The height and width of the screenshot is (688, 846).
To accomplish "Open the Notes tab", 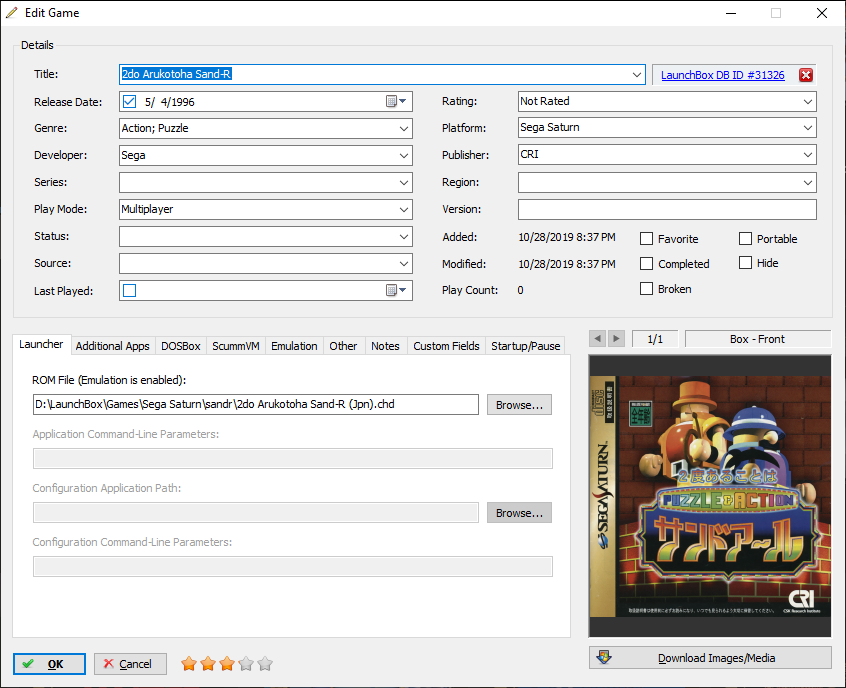I will click(385, 346).
